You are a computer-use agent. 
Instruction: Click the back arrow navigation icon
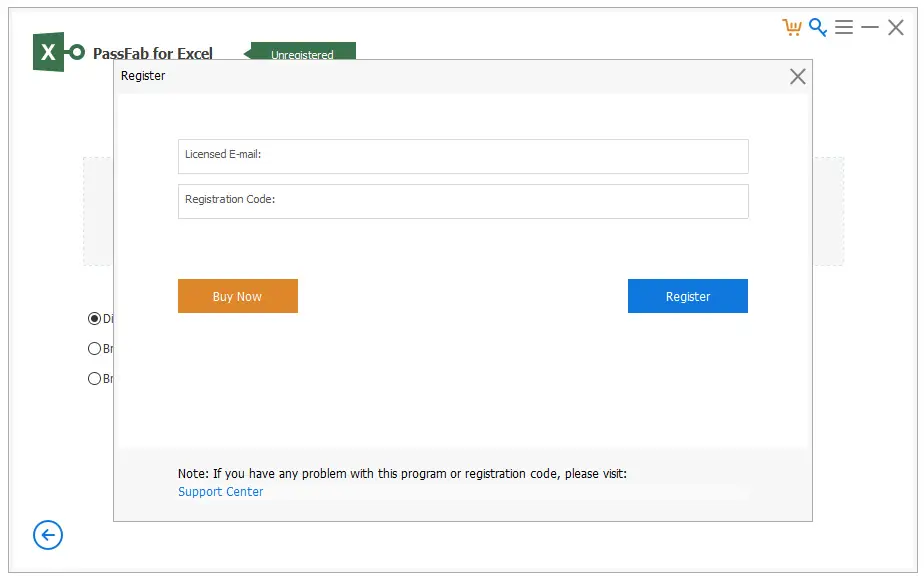pos(47,535)
